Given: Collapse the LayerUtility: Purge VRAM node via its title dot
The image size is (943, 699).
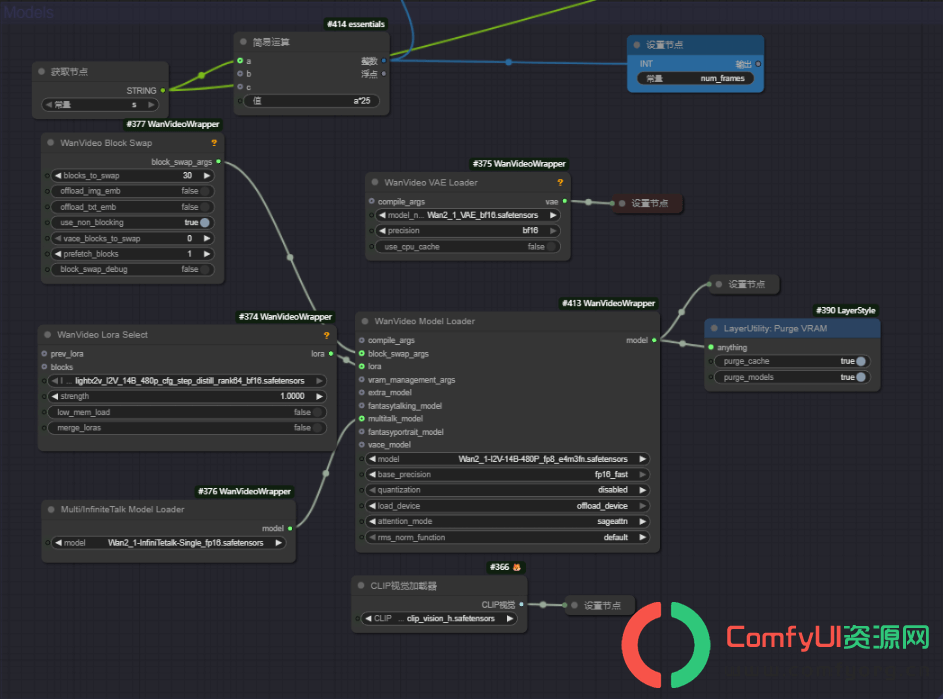Looking at the screenshot, I should pos(714,328).
